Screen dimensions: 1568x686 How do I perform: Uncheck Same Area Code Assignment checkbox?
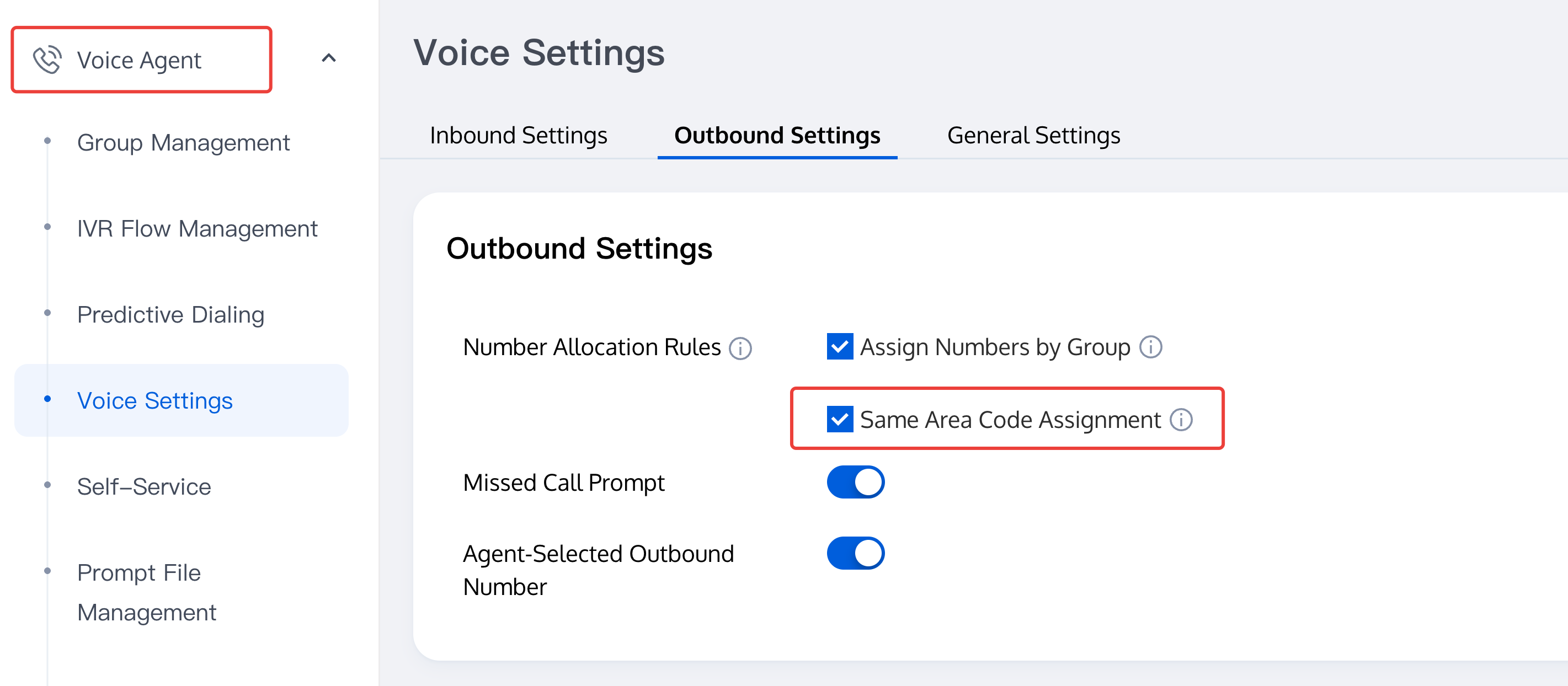click(x=839, y=419)
